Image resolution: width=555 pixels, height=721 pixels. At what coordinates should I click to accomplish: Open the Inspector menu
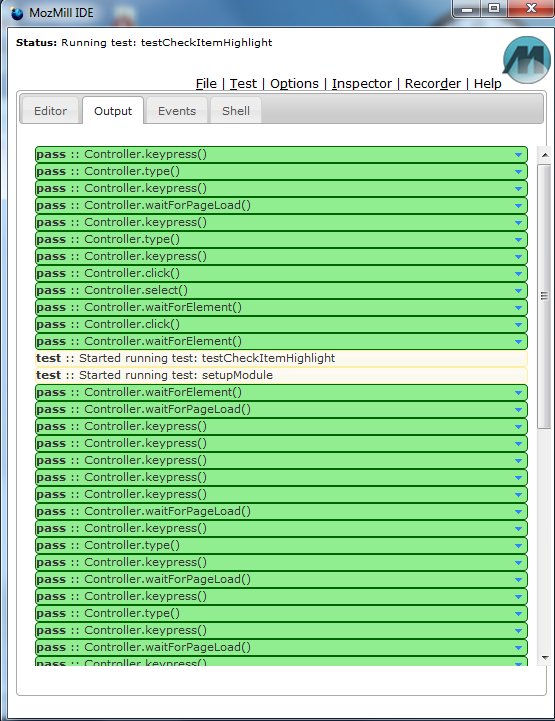[362, 84]
